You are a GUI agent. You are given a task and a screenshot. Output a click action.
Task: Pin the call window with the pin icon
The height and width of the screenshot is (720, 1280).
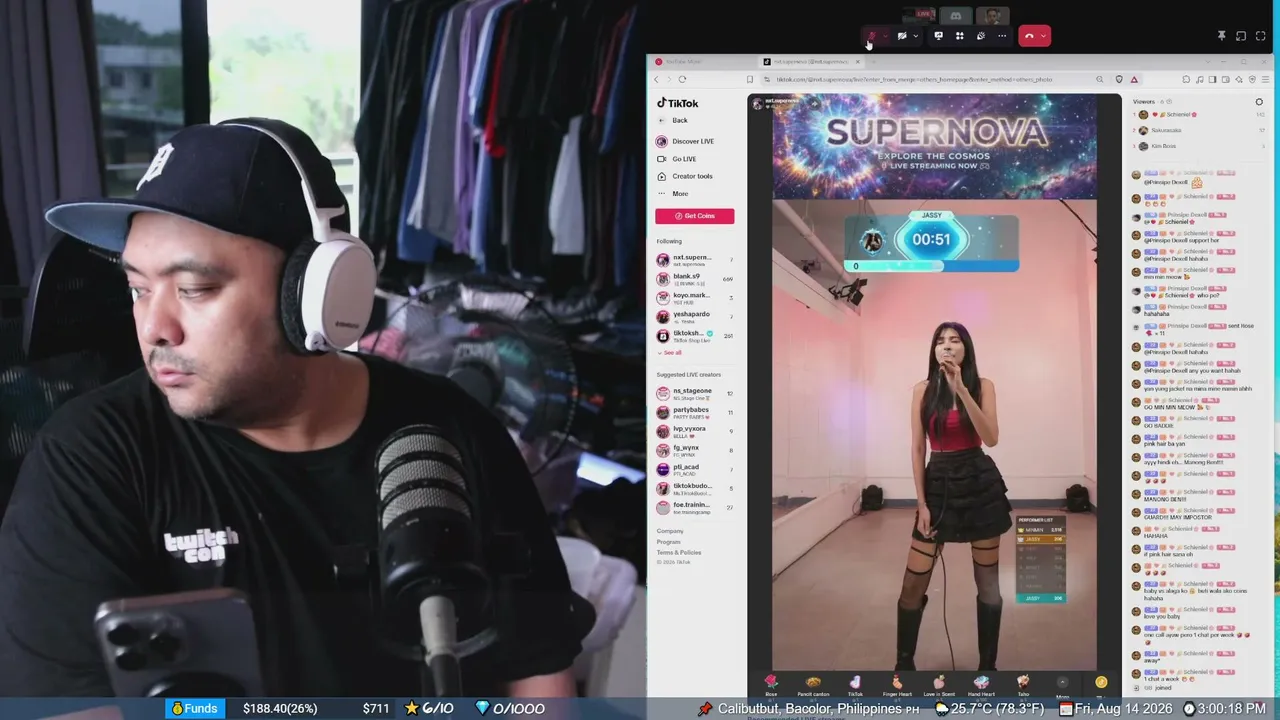[x=1221, y=36]
